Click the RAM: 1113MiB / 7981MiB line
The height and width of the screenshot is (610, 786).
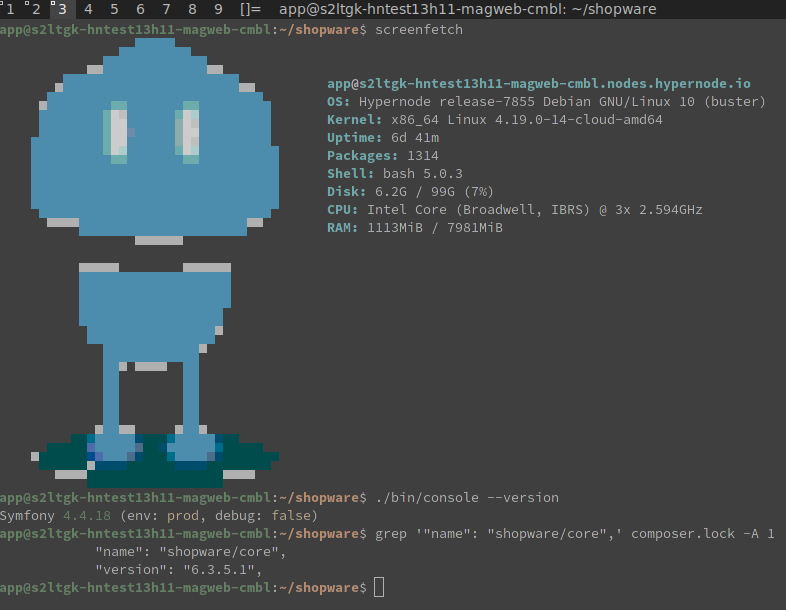[x=415, y=228]
